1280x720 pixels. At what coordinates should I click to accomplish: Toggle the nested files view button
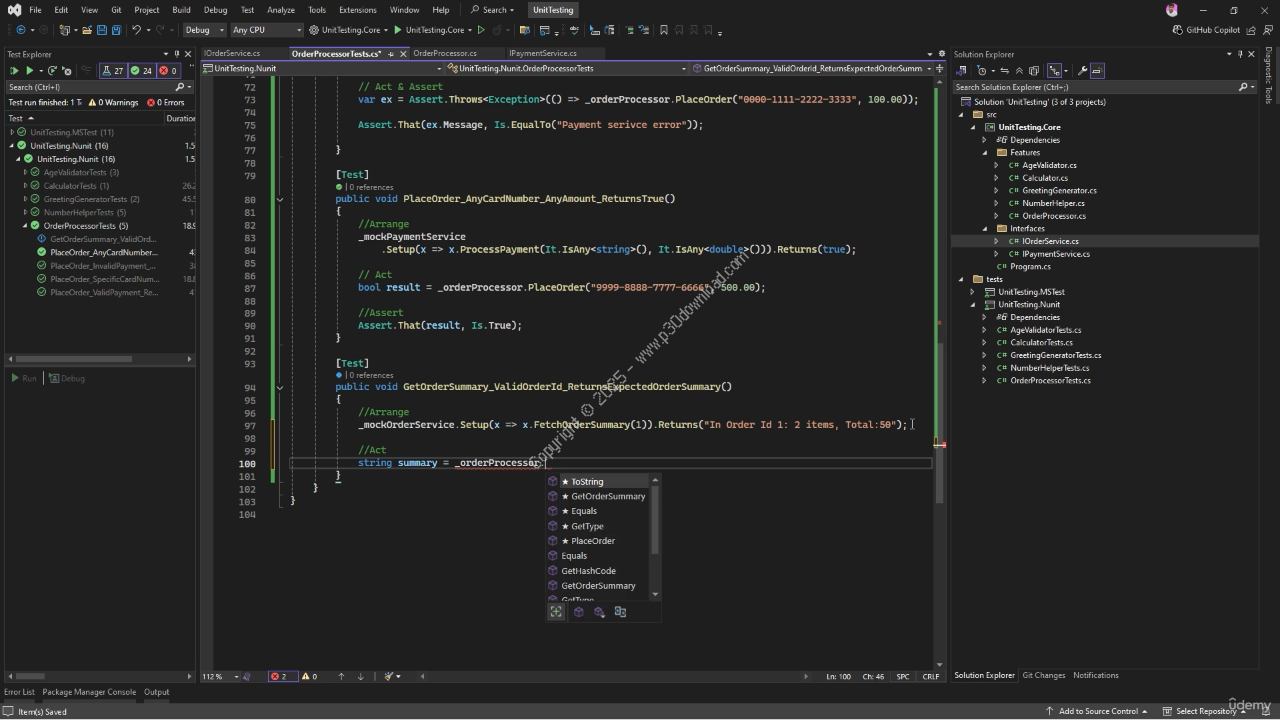1054,71
